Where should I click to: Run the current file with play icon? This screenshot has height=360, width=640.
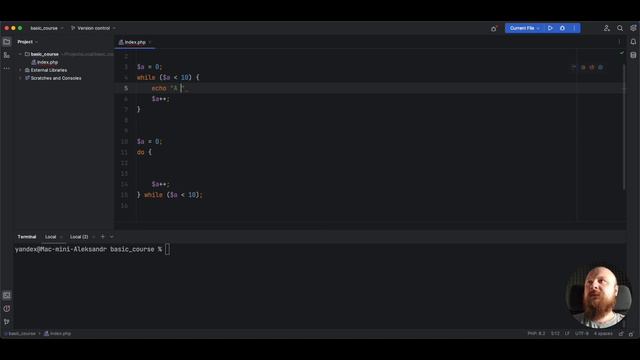(550, 28)
